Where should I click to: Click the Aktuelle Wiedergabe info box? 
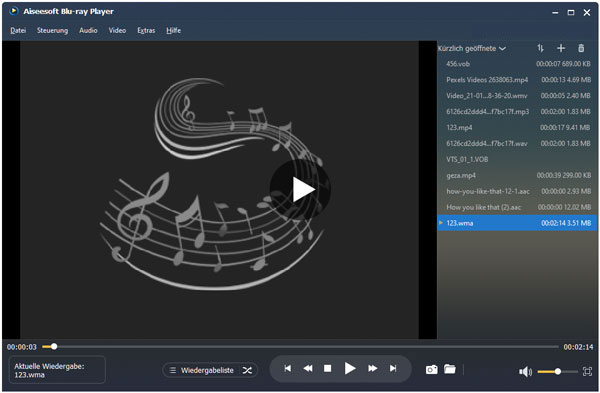tap(57, 370)
